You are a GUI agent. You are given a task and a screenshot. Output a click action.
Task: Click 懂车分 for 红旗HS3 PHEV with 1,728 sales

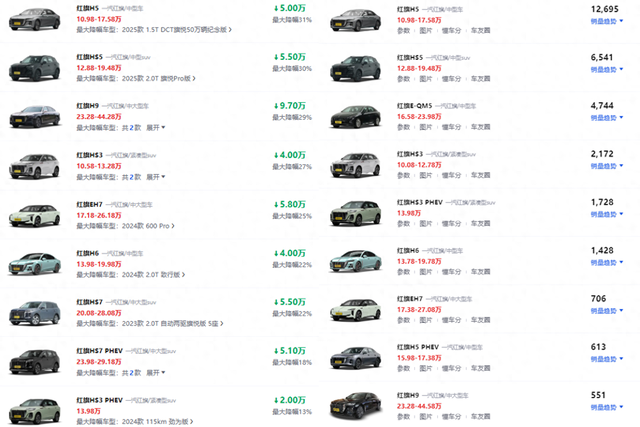click(451, 223)
